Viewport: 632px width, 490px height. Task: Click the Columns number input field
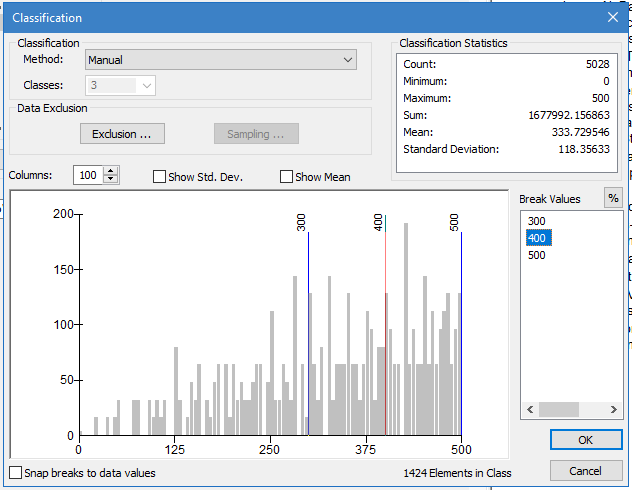(x=88, y=175)
